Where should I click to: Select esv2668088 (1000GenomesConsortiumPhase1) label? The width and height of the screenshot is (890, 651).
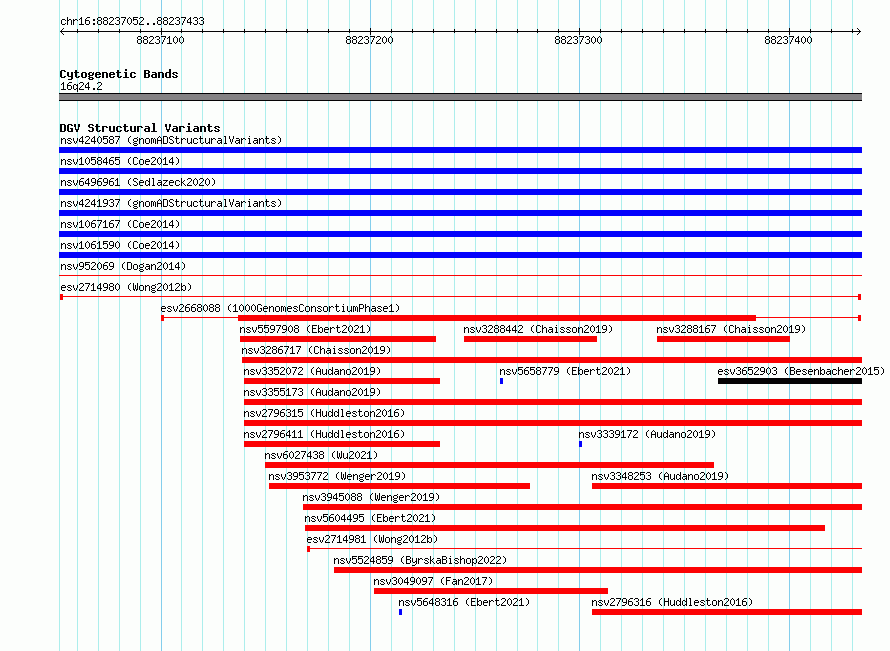(x=280, y=308)
